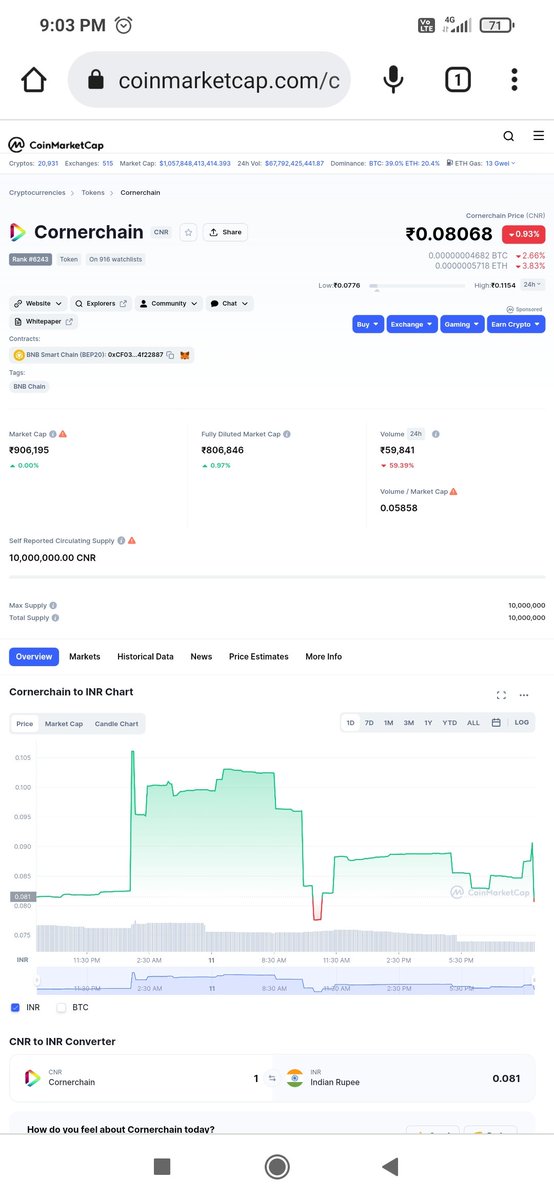The height and width of the screenshot is (1200, 554).
Task: Select the 1M chart range
Action: [388, 722]
